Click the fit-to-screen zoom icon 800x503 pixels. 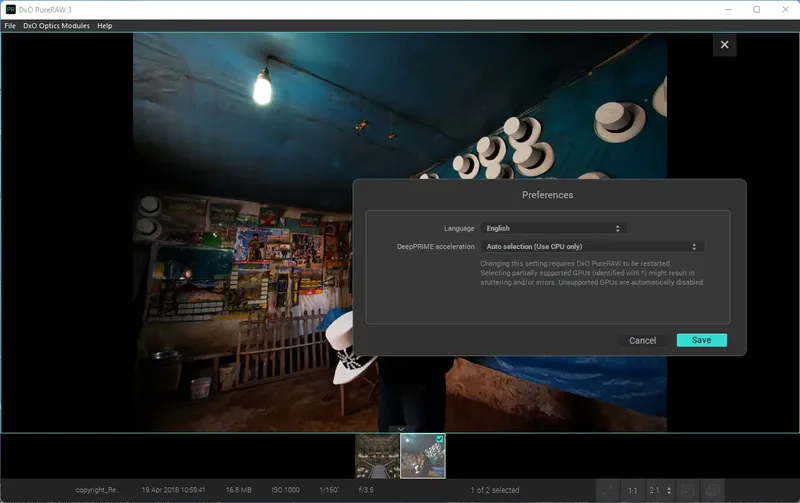click(606, 490)
